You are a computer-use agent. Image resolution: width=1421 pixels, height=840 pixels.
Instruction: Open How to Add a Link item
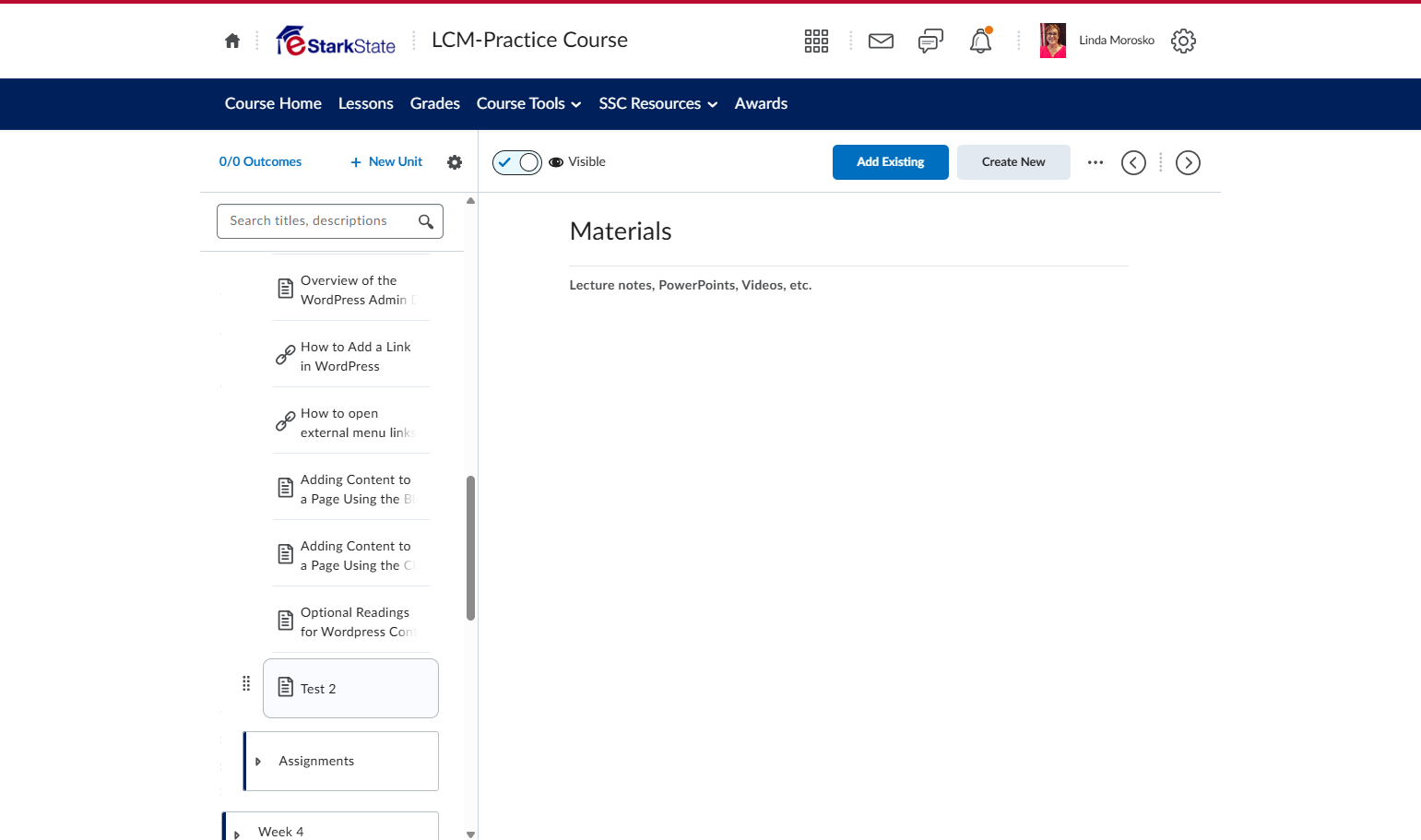[350, 356]
